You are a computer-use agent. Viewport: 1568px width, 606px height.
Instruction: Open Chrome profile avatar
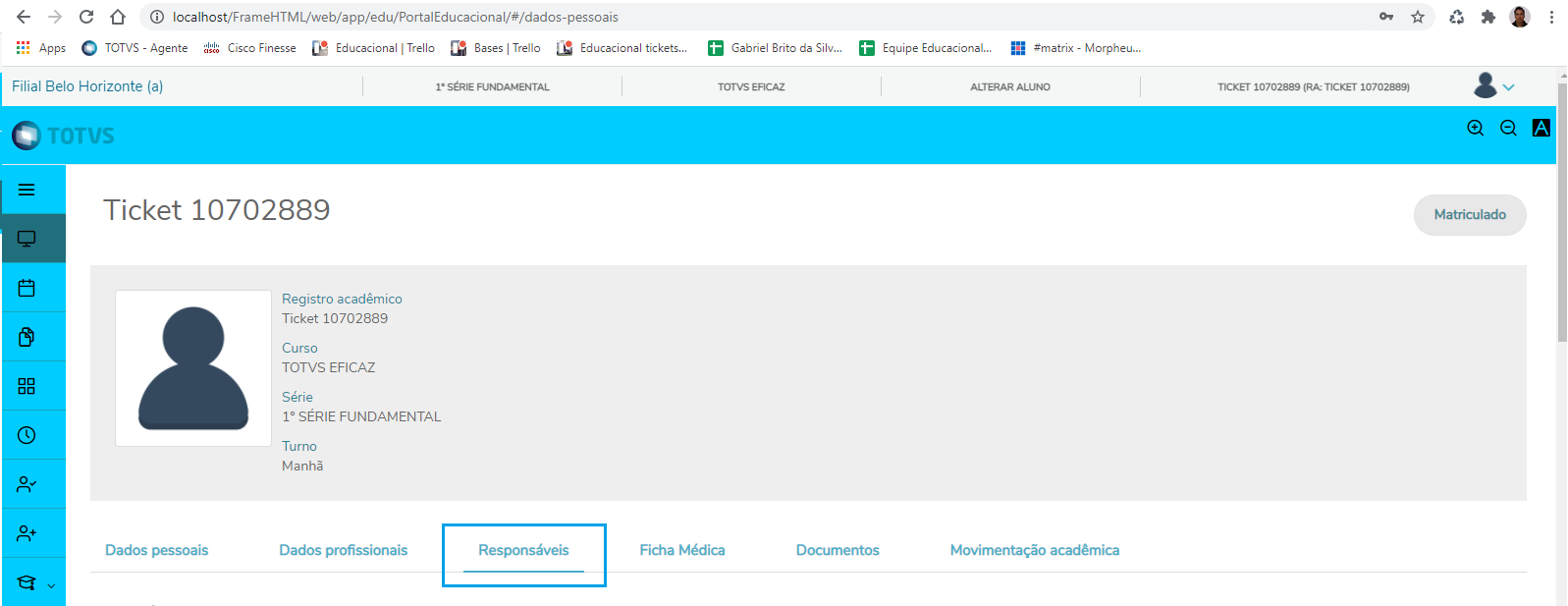(x=1520, y=17)
